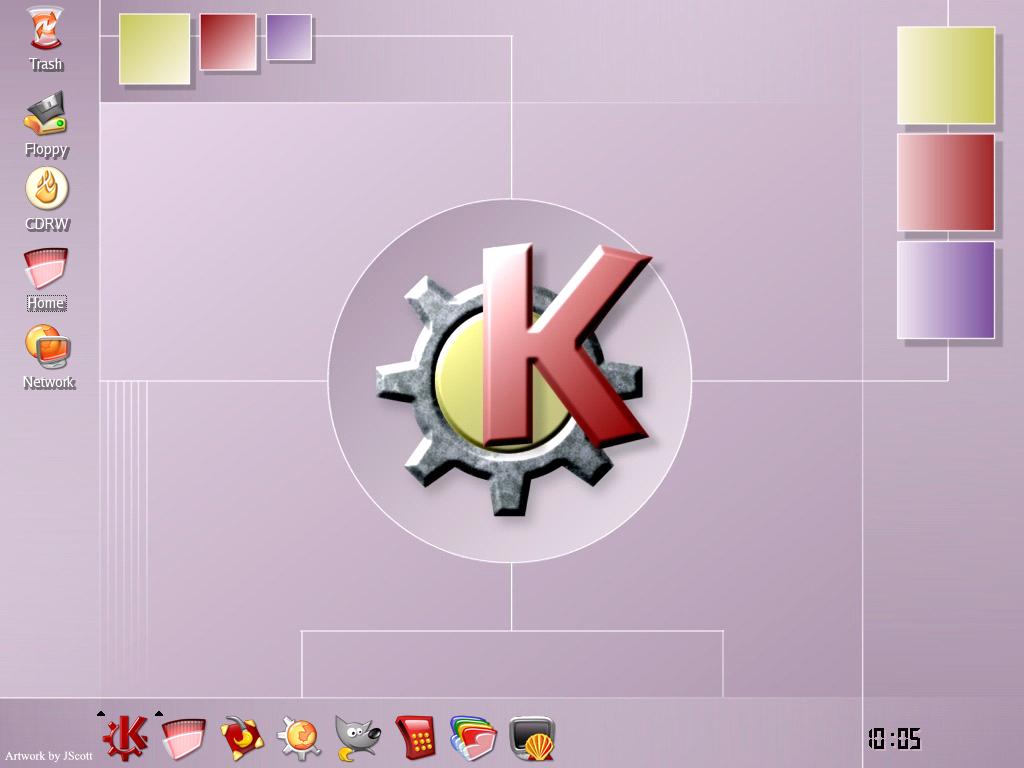
Task: Click the 10:05 panel clock
Action: pyautogui.click(x=894, y=739)
